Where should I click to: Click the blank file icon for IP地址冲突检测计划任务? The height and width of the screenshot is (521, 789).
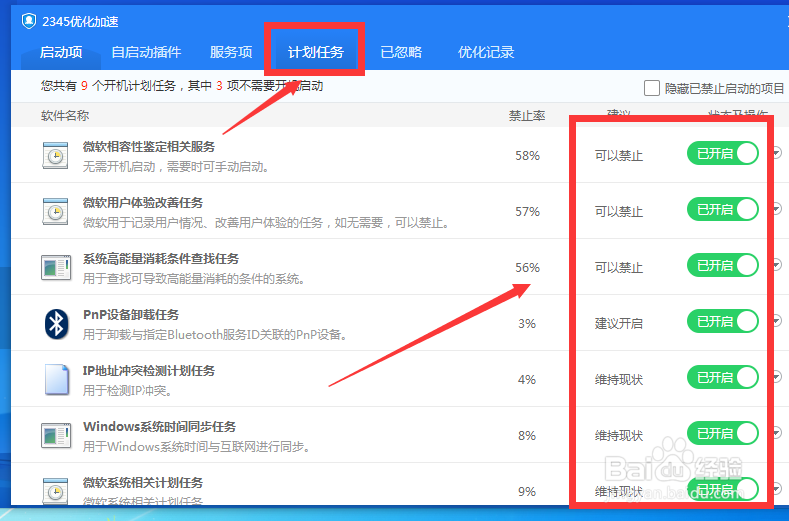[x=56, y=380]
